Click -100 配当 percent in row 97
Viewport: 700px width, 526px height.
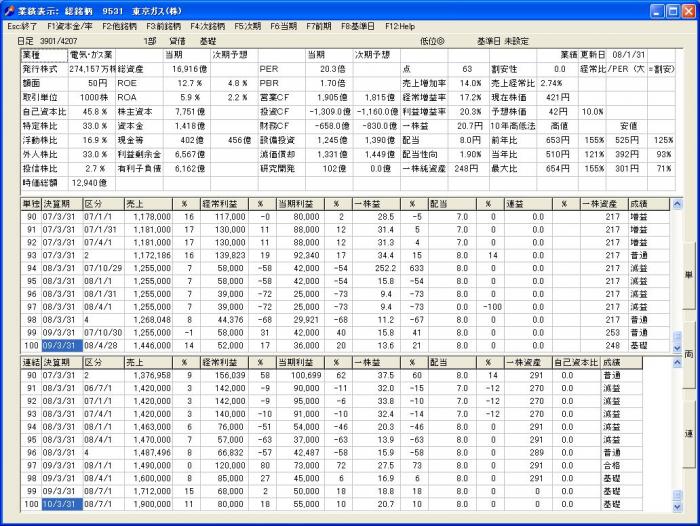pos(492,307)
